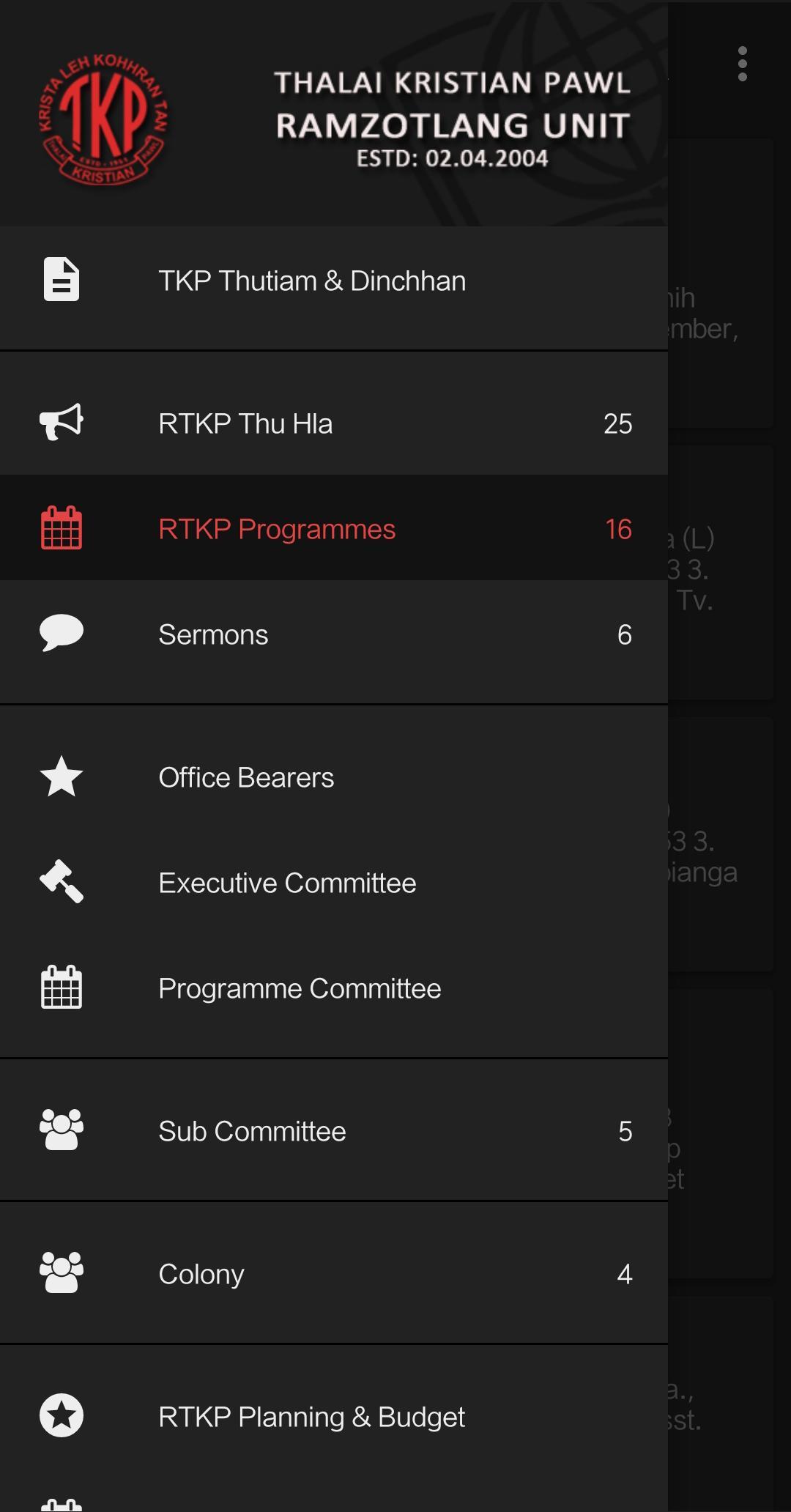Open the three-dot overflow menu
The image size is (791, 1512).
click(742, 64)
